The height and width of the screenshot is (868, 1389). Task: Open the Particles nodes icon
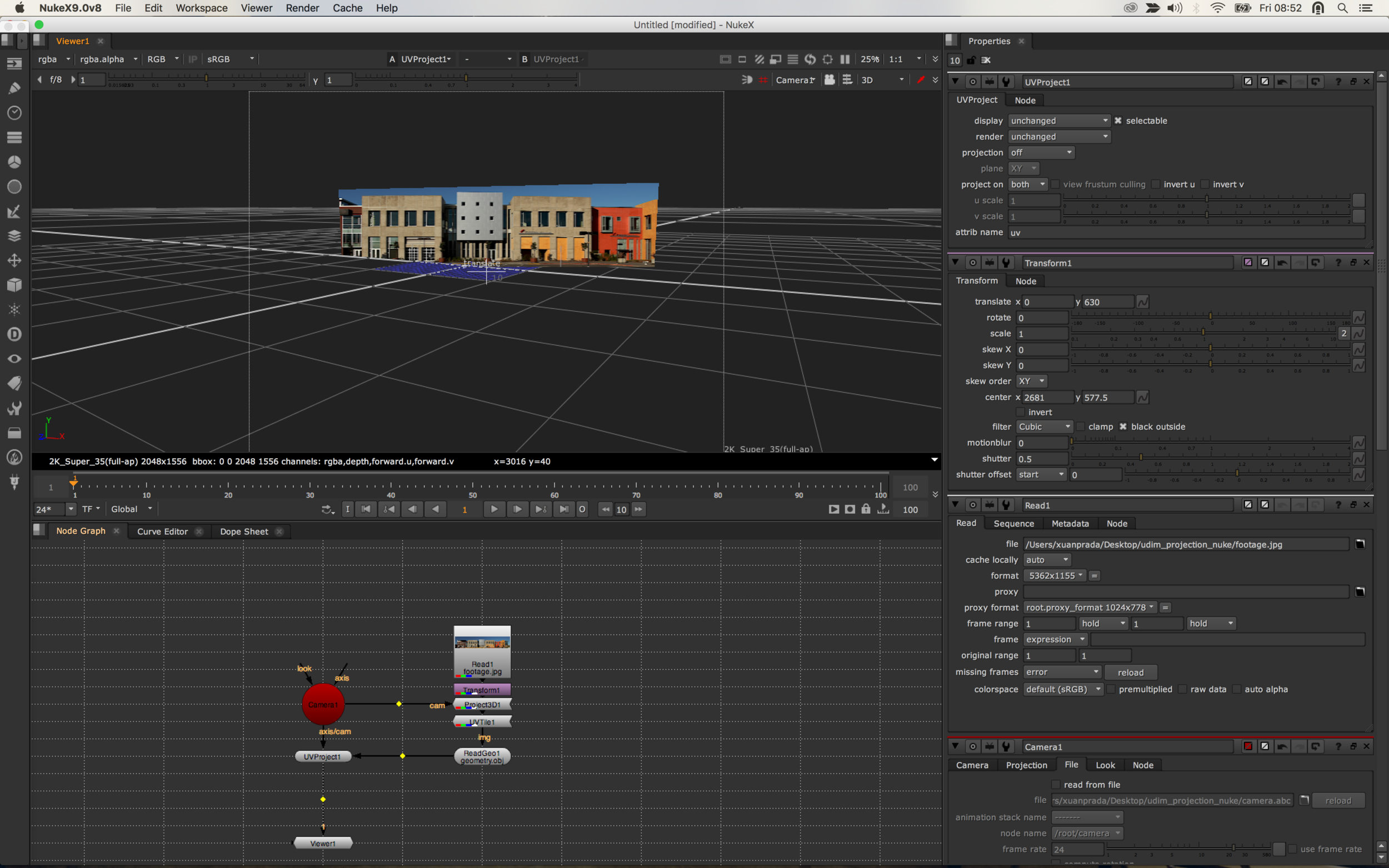click(x=14, y=309)
